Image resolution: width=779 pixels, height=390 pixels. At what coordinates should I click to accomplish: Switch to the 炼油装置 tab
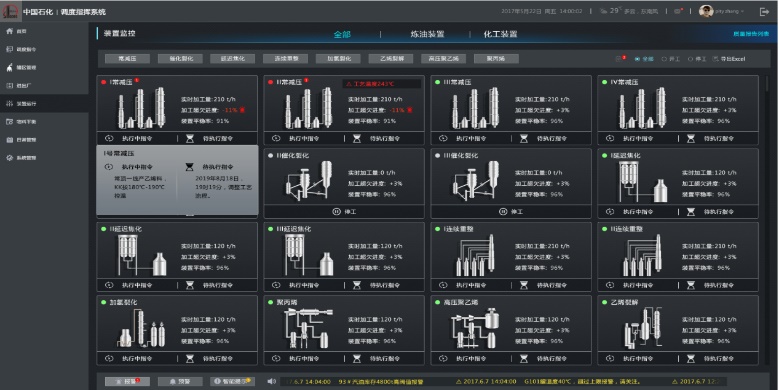click(427, 34)
